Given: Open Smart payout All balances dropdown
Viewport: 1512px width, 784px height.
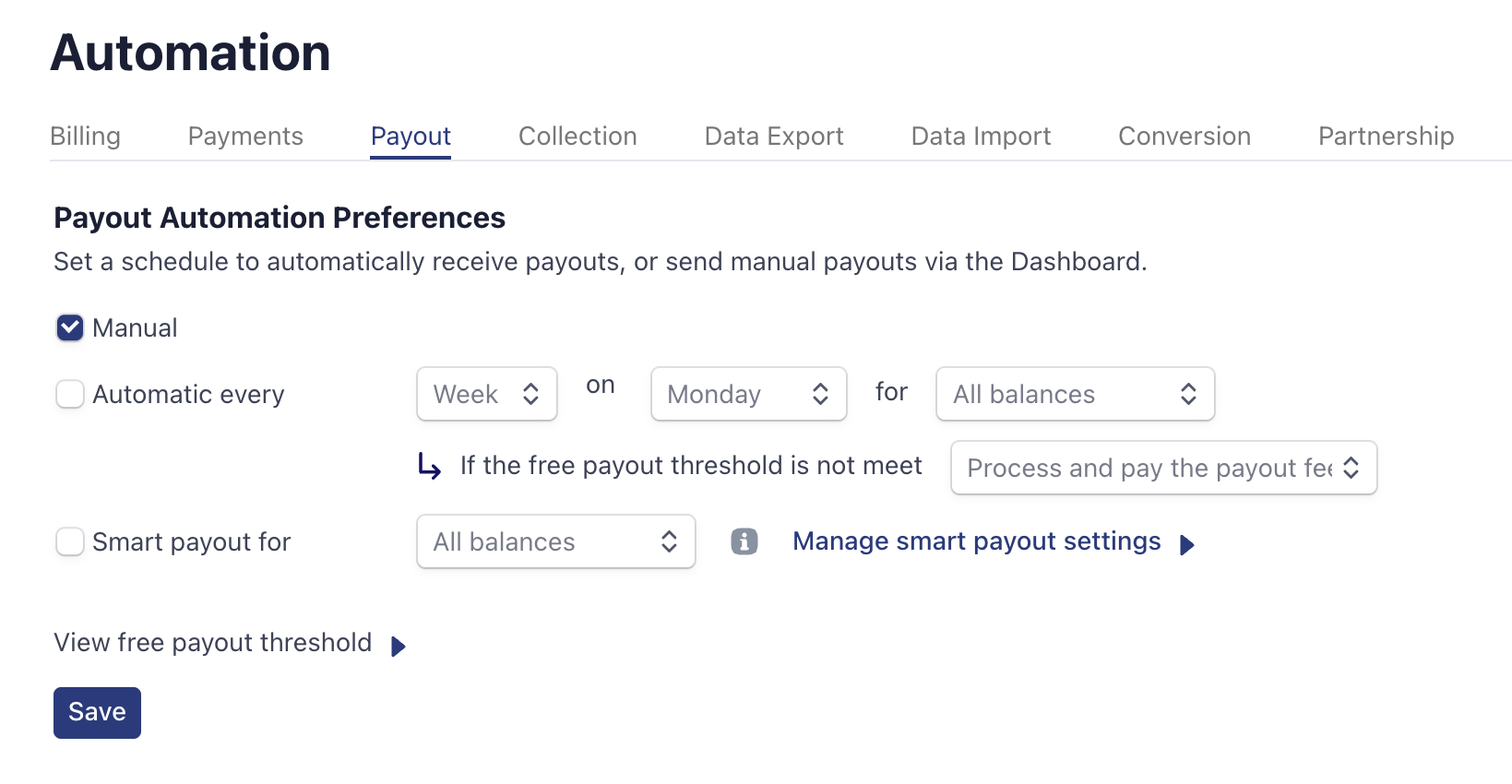Looking at the screenshot, I should coord(555,542).
